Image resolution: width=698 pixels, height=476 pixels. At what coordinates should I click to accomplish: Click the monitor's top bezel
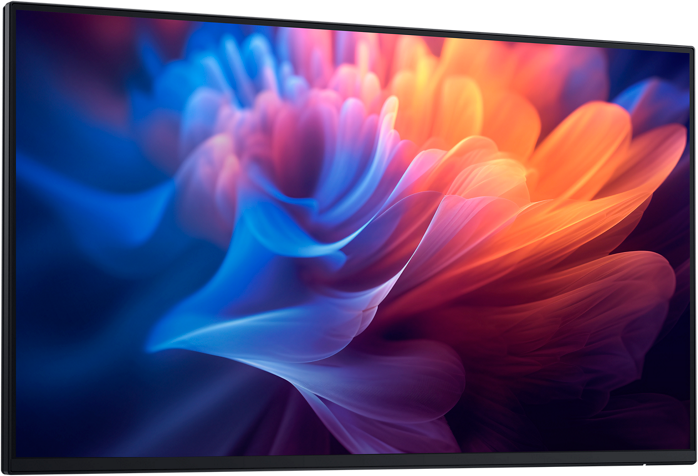click(x=350, y=20)
